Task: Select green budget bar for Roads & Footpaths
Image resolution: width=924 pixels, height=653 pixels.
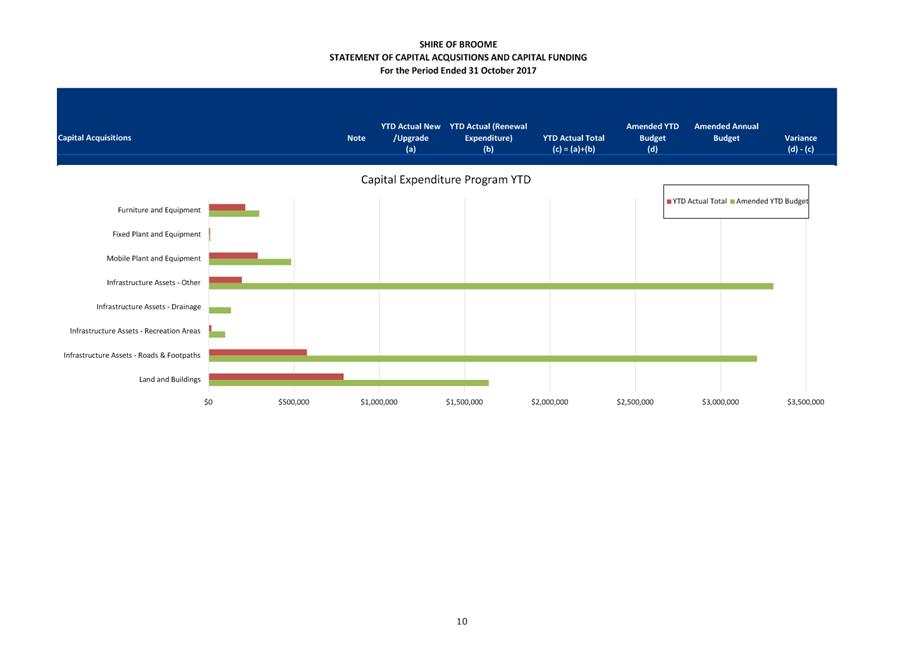Action: point(483,358)
